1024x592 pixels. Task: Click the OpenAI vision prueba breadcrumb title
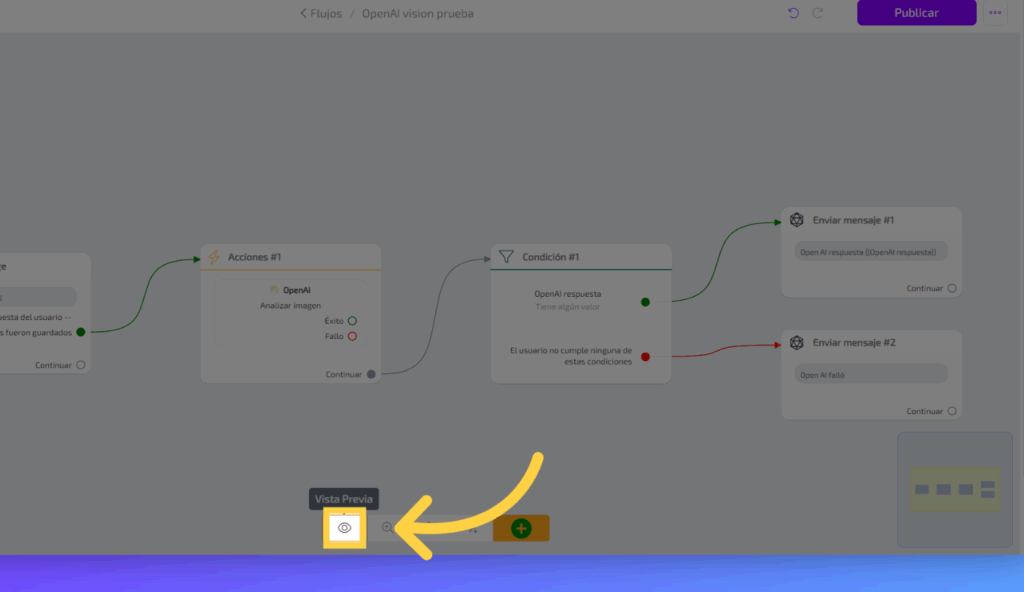point(418,14)
